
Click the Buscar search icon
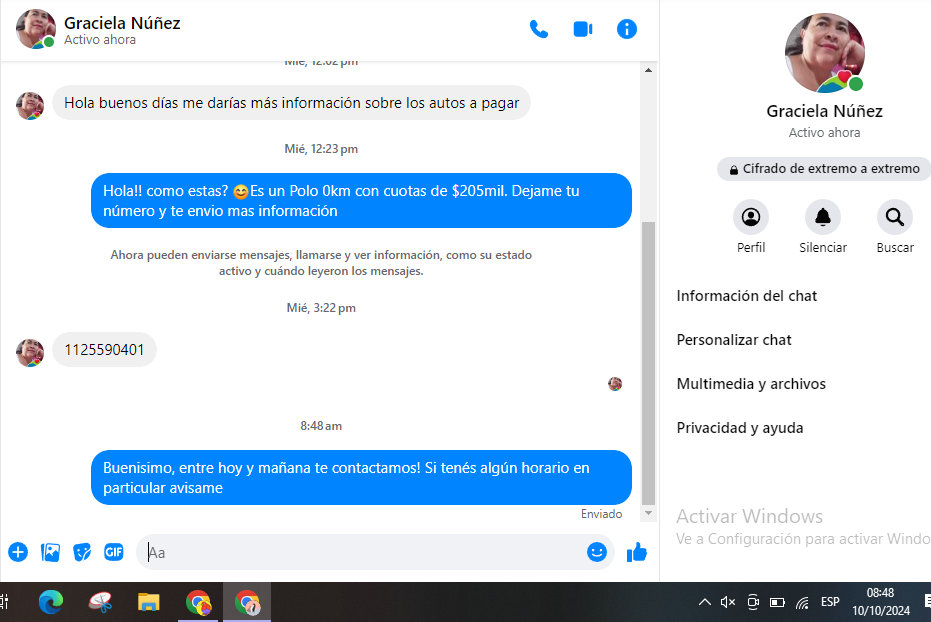coord(894,217)
